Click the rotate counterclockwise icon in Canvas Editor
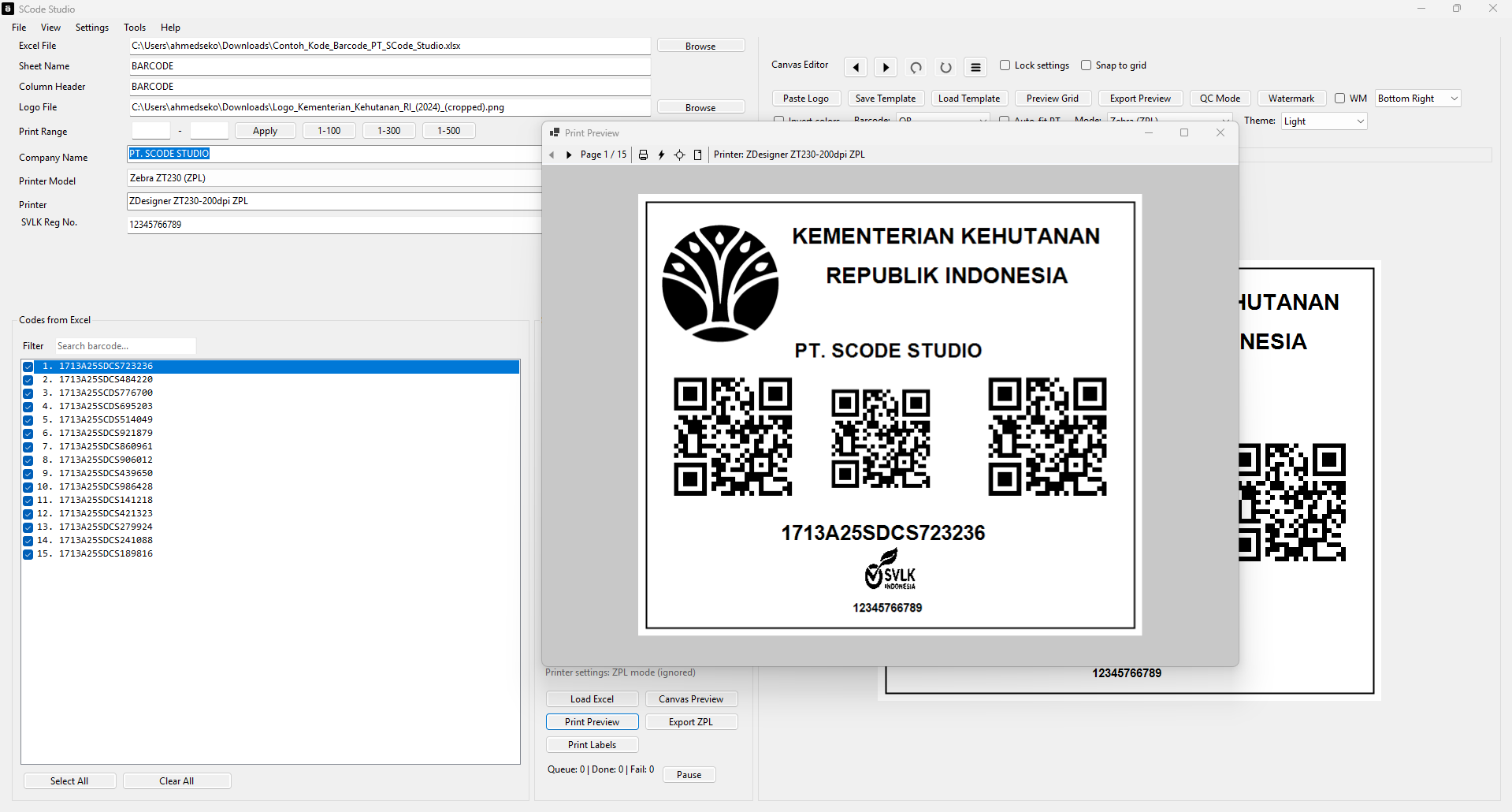The height and width of the screenshot is (812, 1512). [916, 67]
